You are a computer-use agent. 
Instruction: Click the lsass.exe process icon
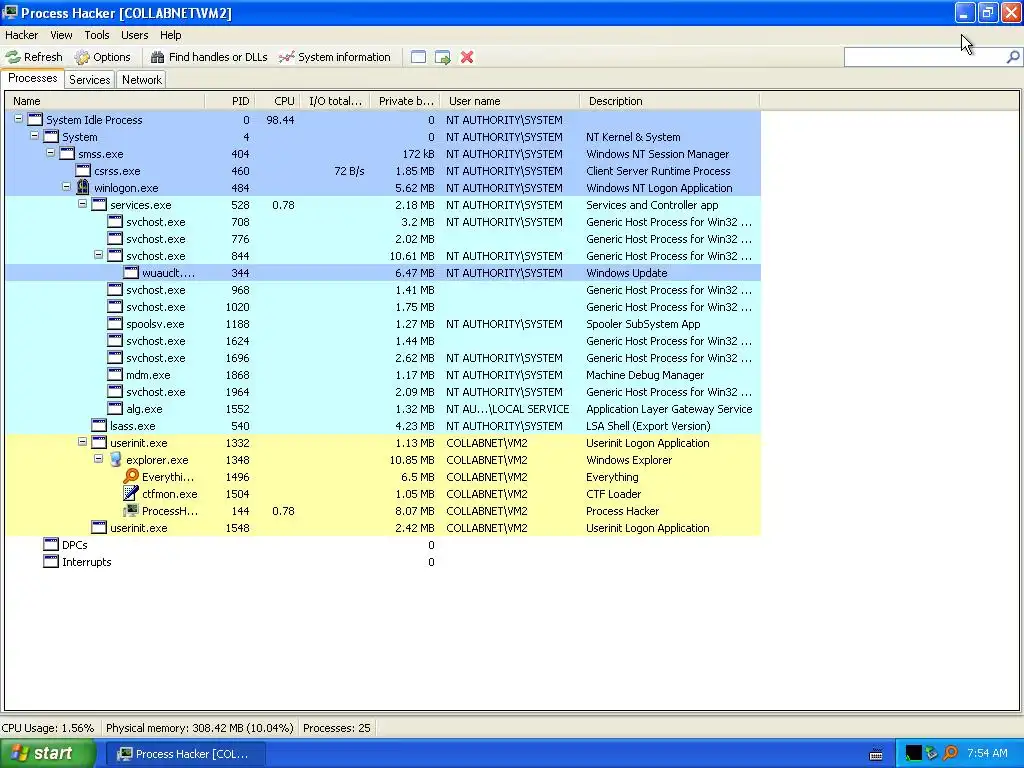99,425
